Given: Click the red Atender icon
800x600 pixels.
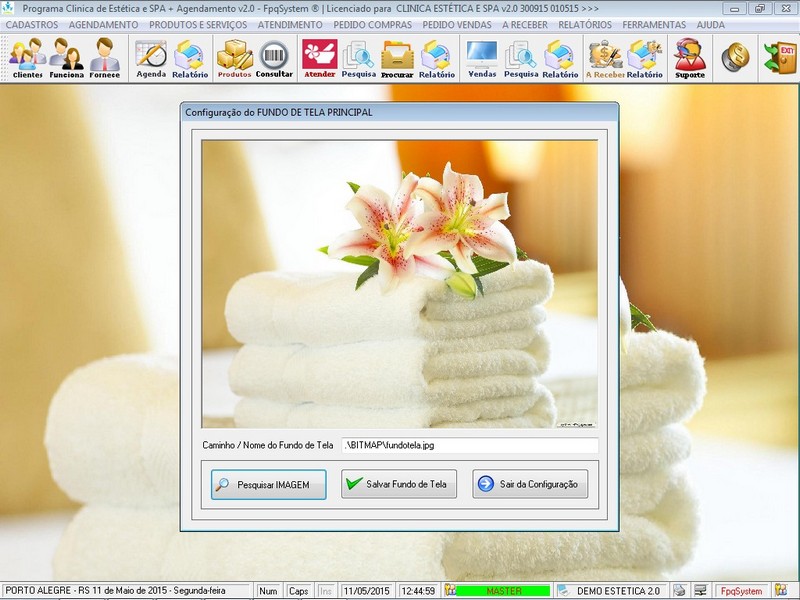Looking at the screenshot, I should [x=320, y=59].
